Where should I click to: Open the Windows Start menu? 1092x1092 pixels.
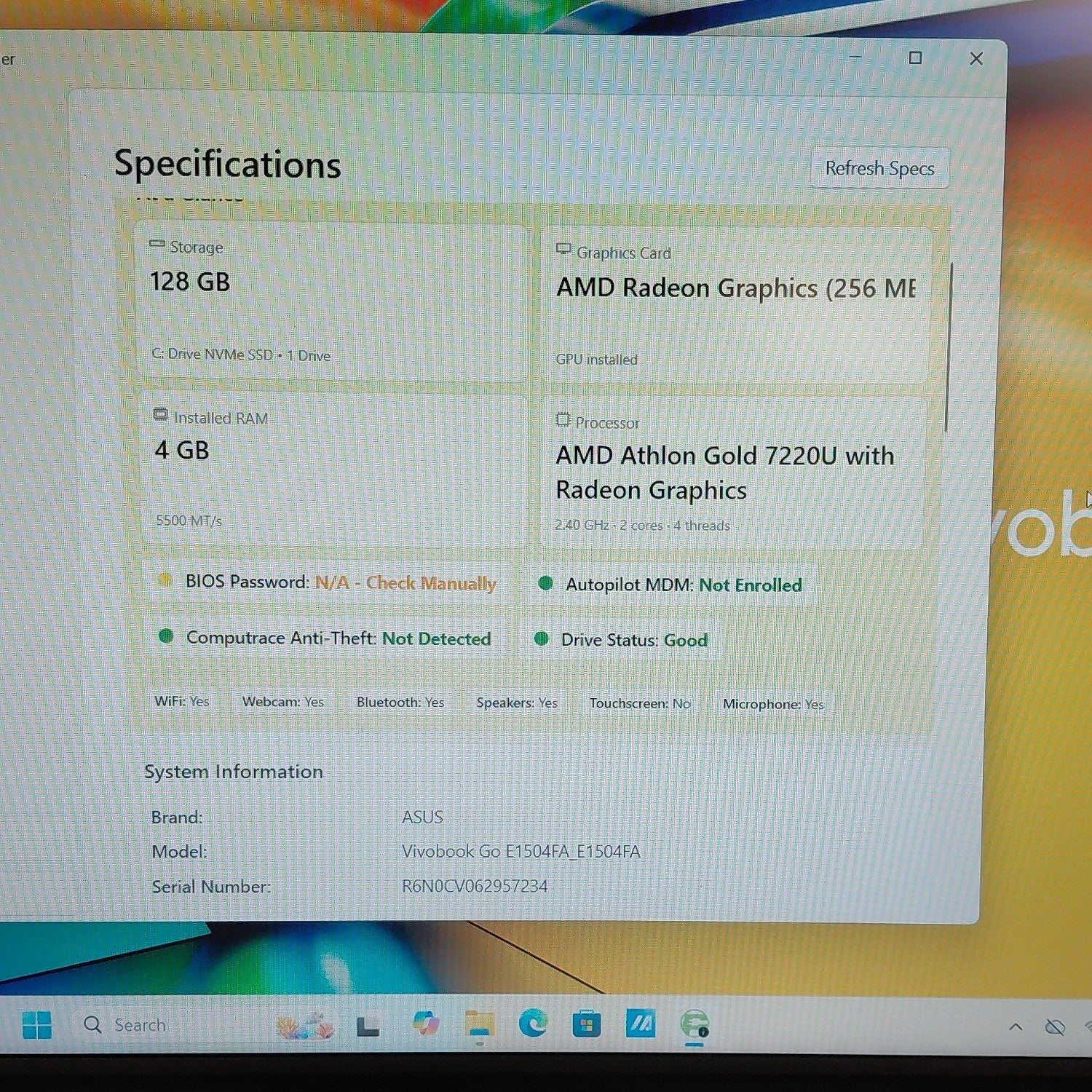coord(36,1025)
